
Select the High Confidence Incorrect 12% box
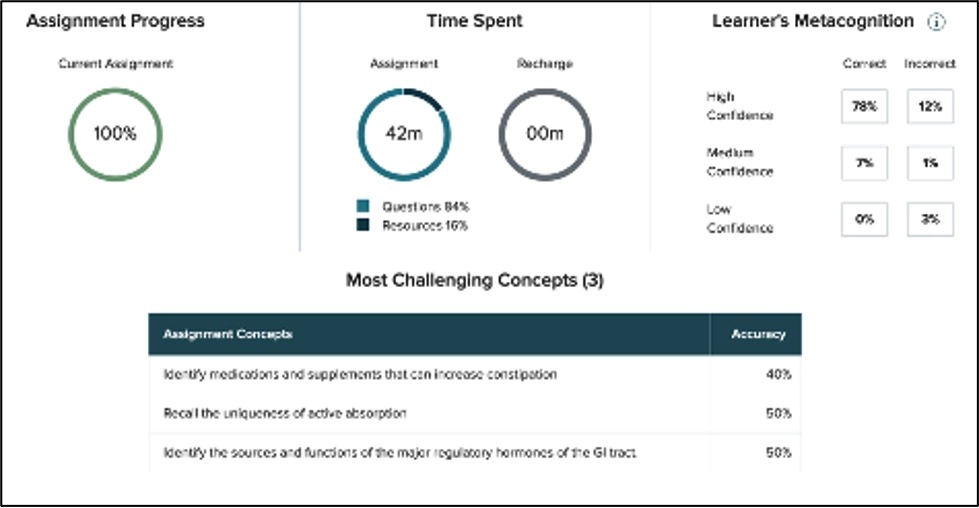(x=930, y=106)
